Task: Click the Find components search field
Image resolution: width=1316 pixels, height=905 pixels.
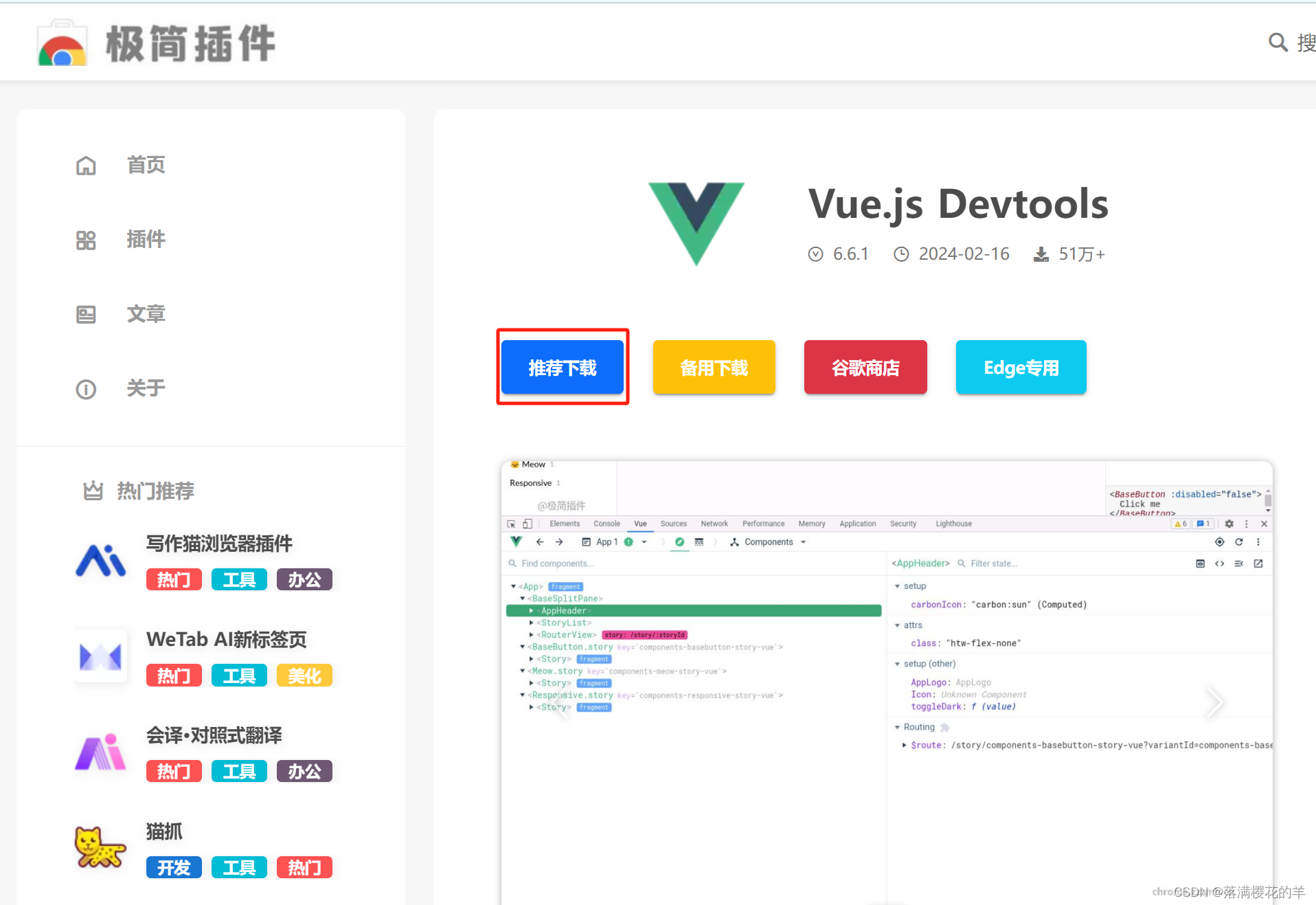Action: (694, 563)
